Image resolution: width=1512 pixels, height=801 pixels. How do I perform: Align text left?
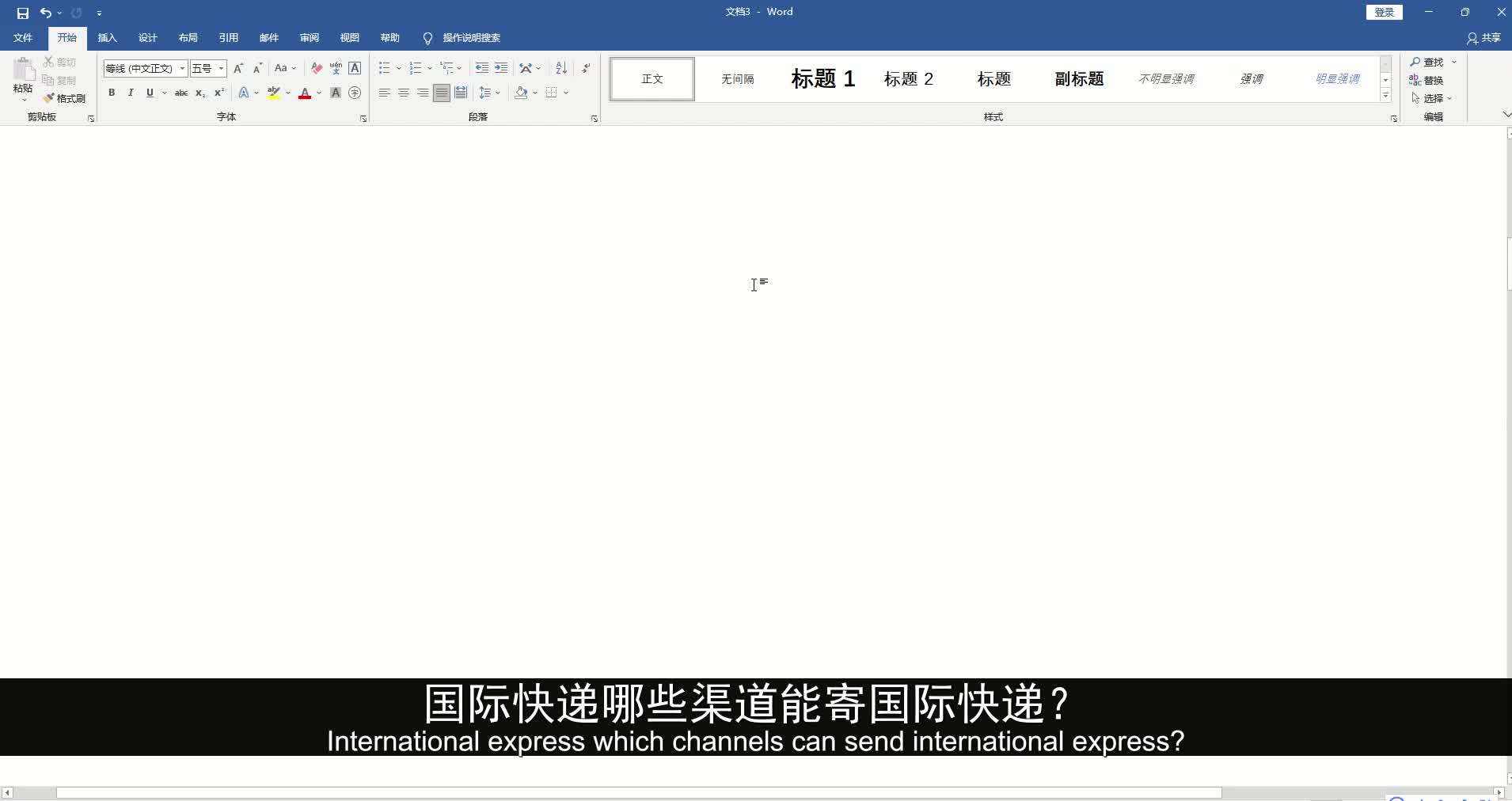[x=384, y=93]
